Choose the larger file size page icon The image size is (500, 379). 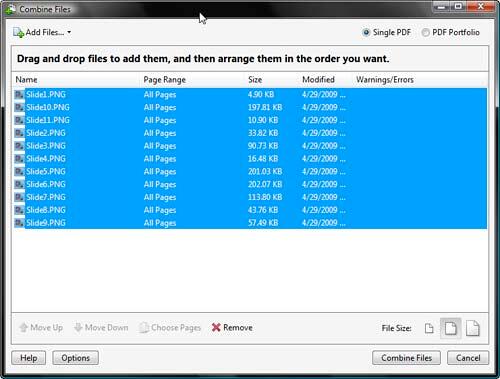(473, 328)
